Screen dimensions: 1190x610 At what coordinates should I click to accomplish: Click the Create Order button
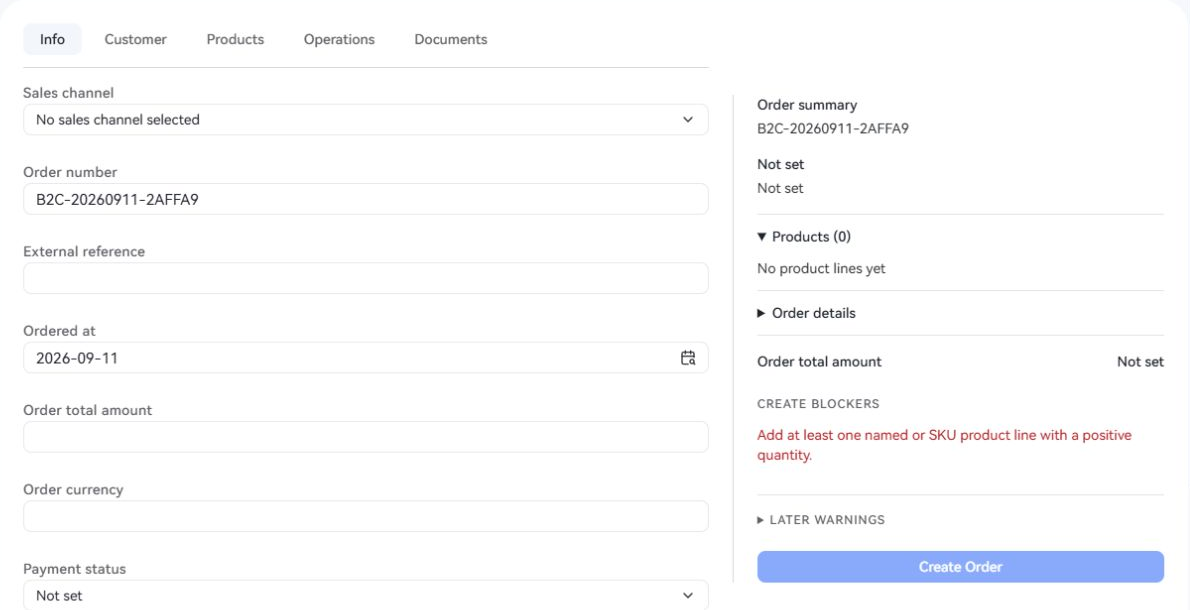coord(960,567)
